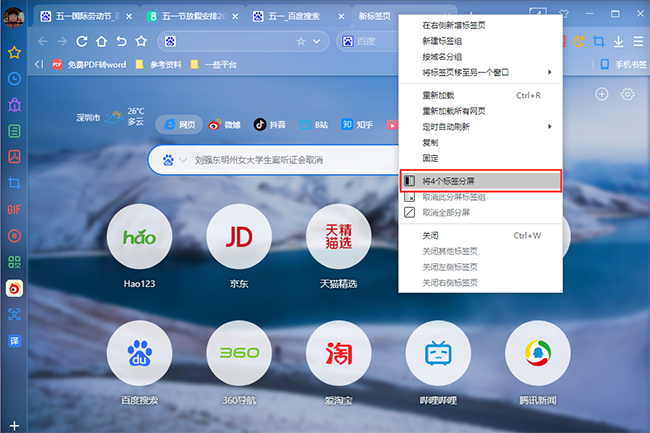Choose 将4个标签分屏 menu entry

[x=480, y=181]
